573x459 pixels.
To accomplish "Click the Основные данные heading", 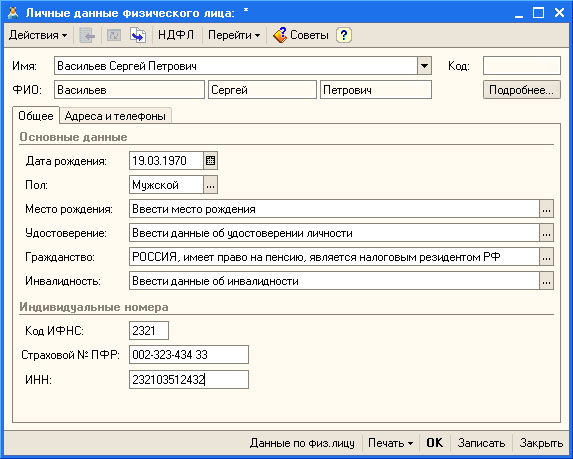I will pos(73,137).
